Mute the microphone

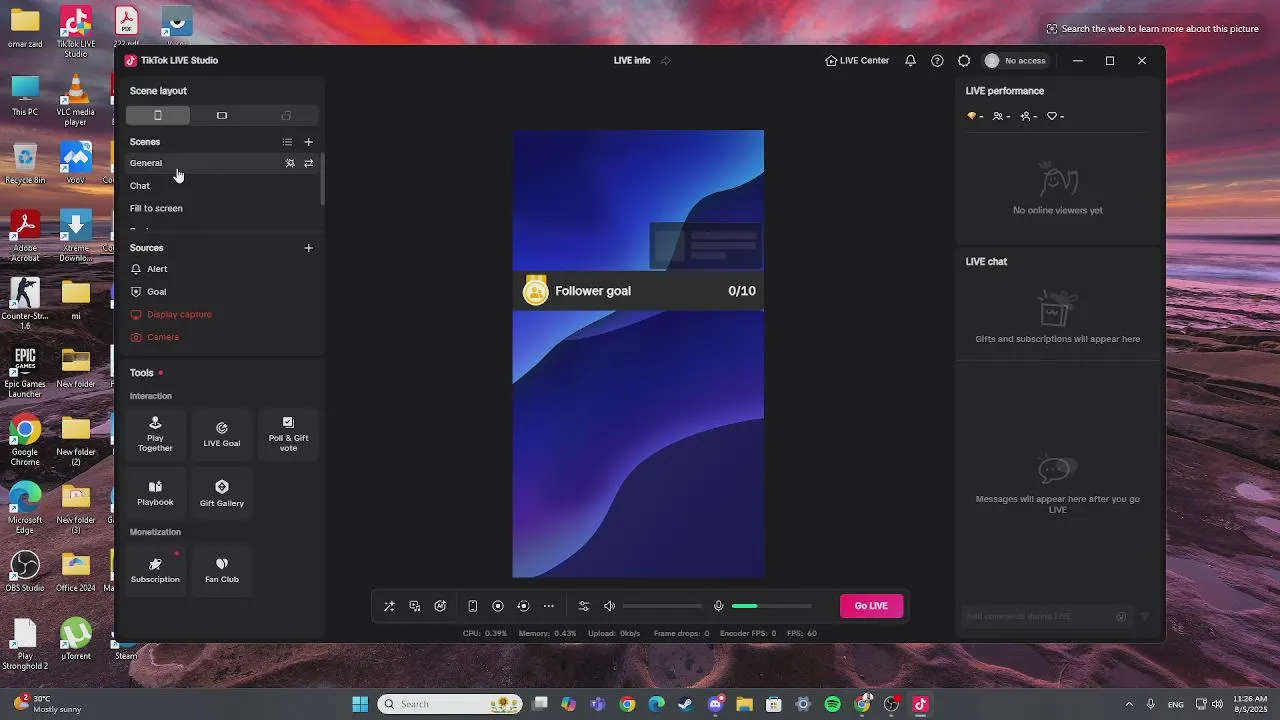pos(718,606)
